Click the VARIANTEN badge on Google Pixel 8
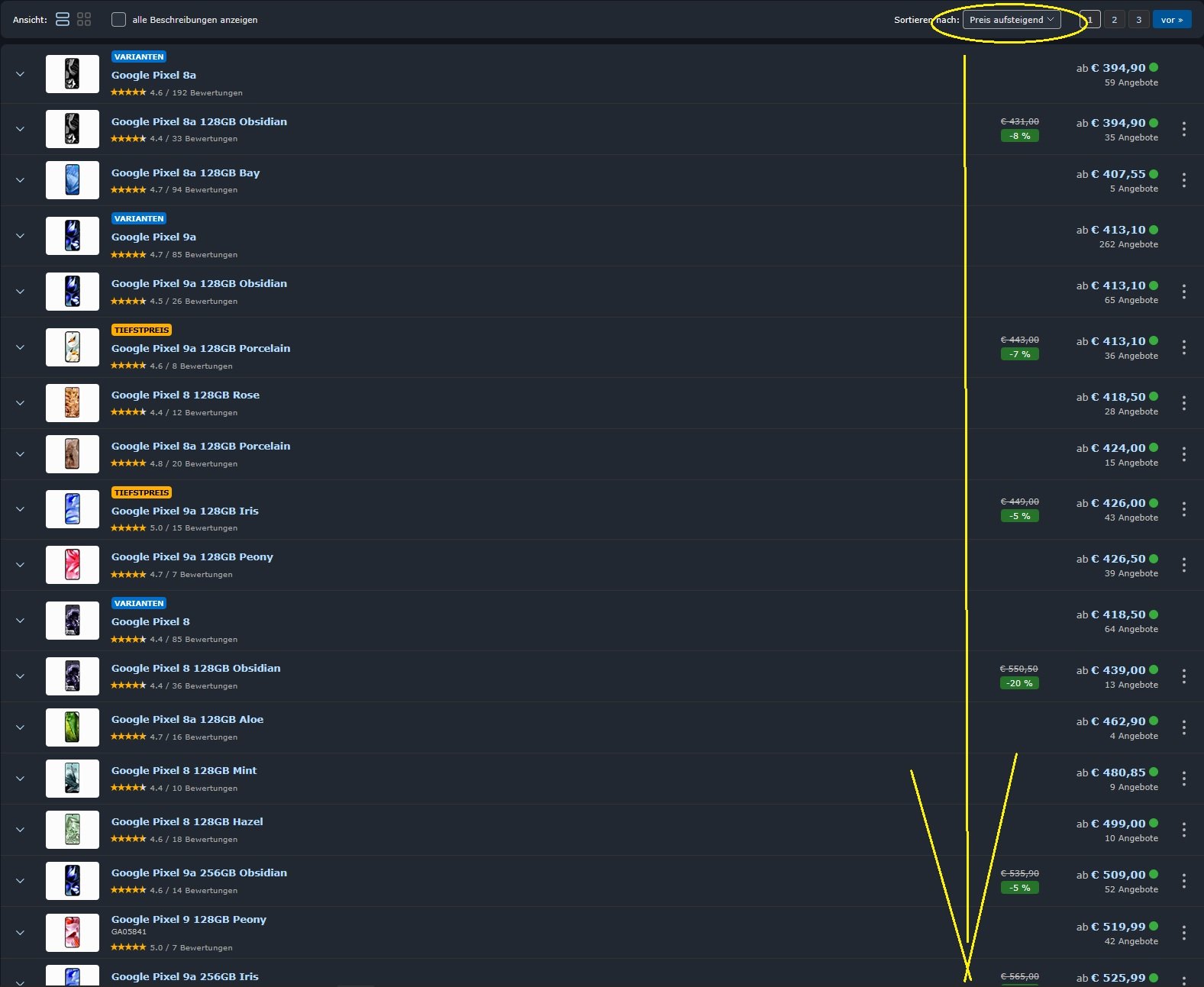The height and width of the screenshot is (987, 1204). [139, 603]
